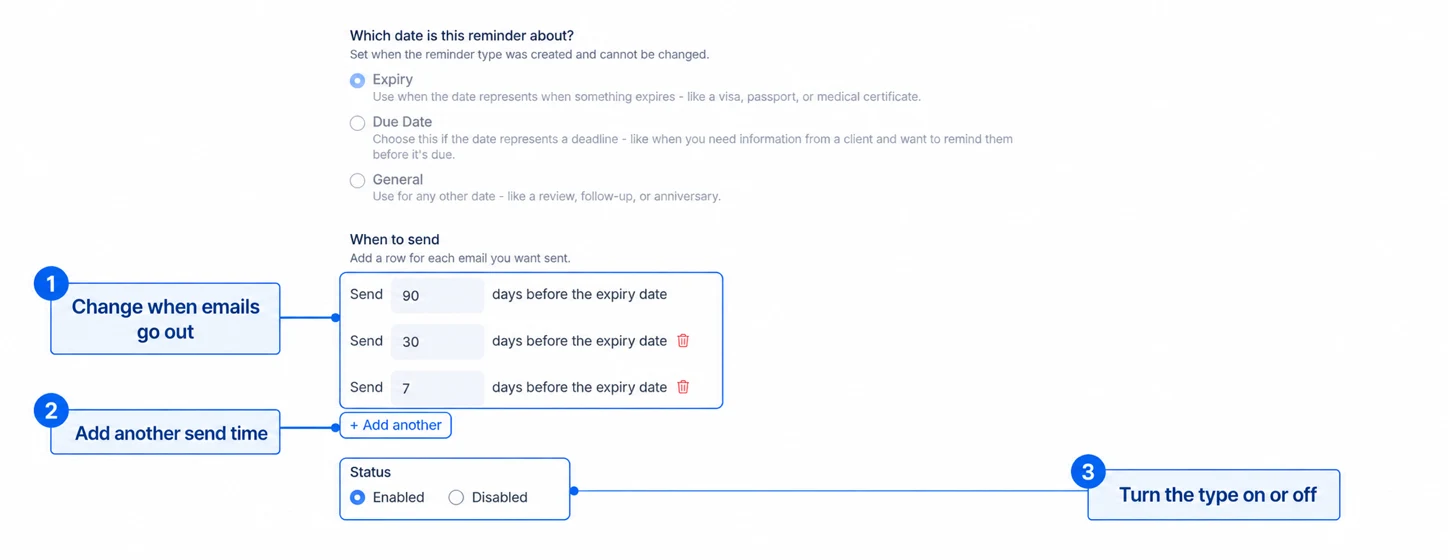The width and height of the screenshot is (1448, 560).
Task: Select the General radio option
Action: [357, 181]
